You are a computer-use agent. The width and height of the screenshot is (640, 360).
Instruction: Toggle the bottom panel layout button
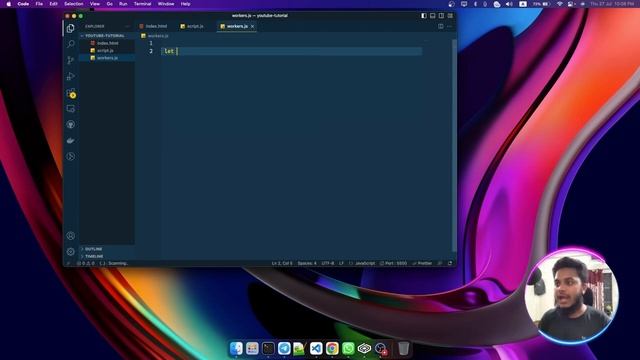(x=433, y=16)
